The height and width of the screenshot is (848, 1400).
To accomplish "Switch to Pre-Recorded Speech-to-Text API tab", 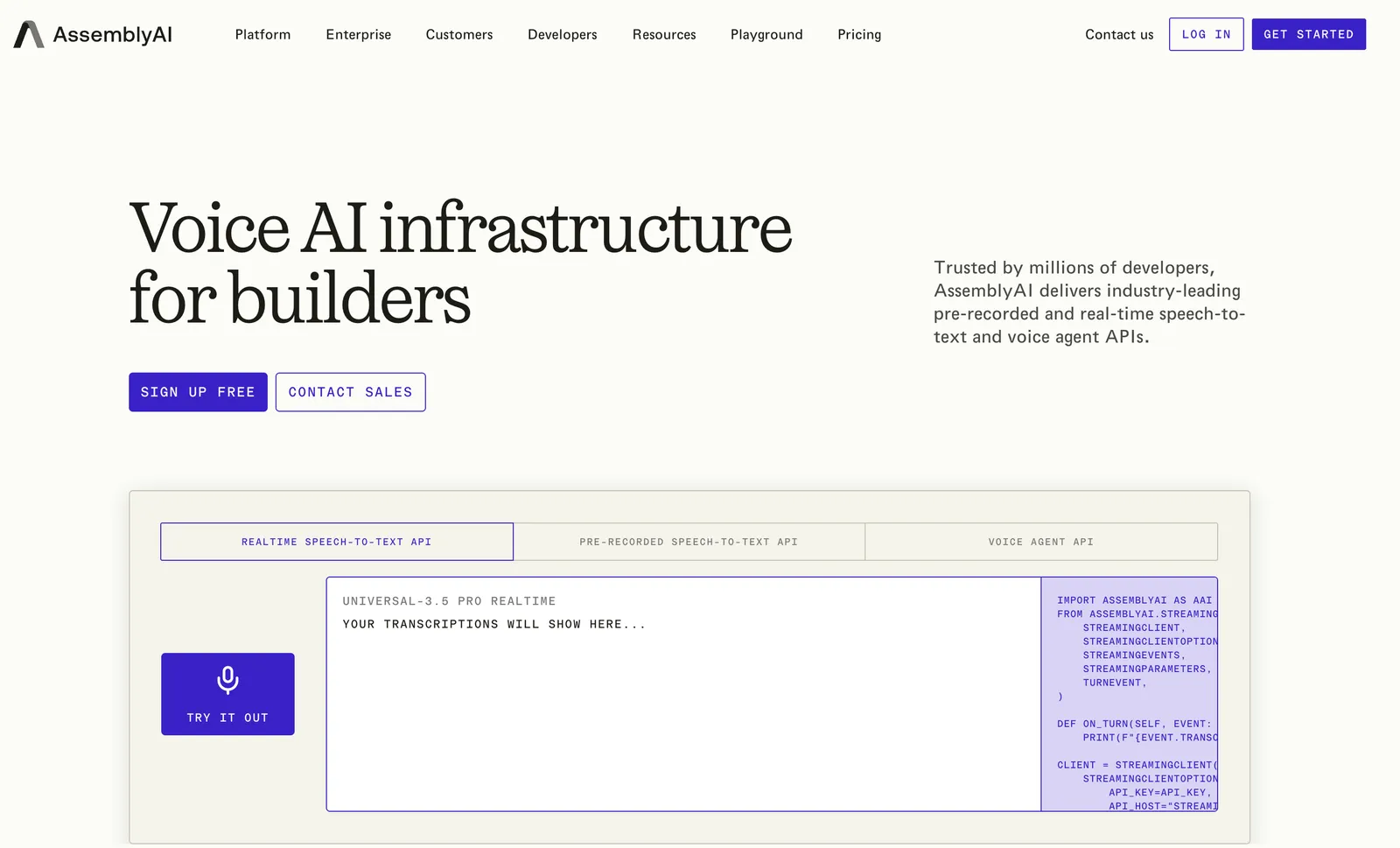I will 689,542.
